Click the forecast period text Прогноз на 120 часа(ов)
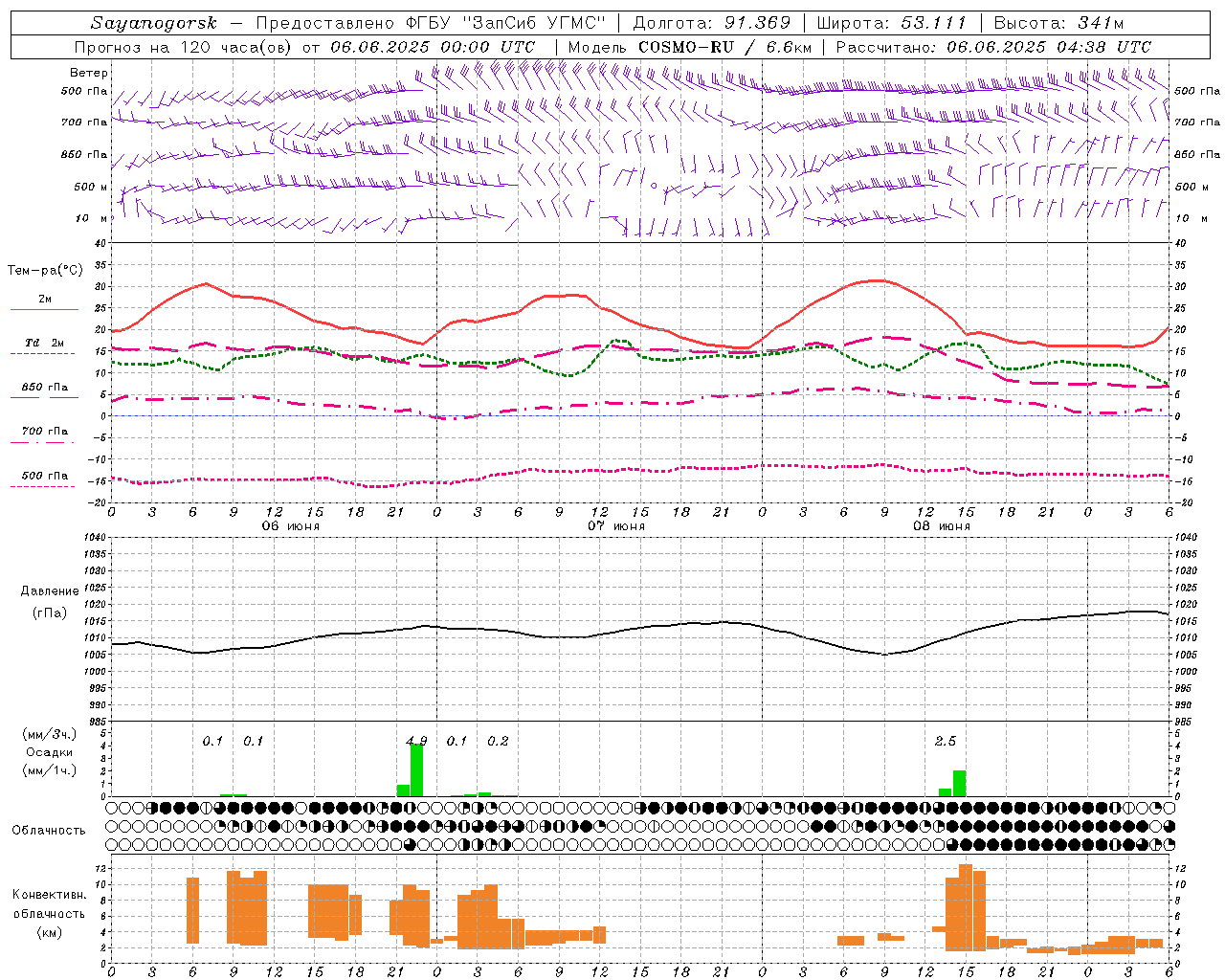The width and height of the screenshot is (1225, 980). 183,47
